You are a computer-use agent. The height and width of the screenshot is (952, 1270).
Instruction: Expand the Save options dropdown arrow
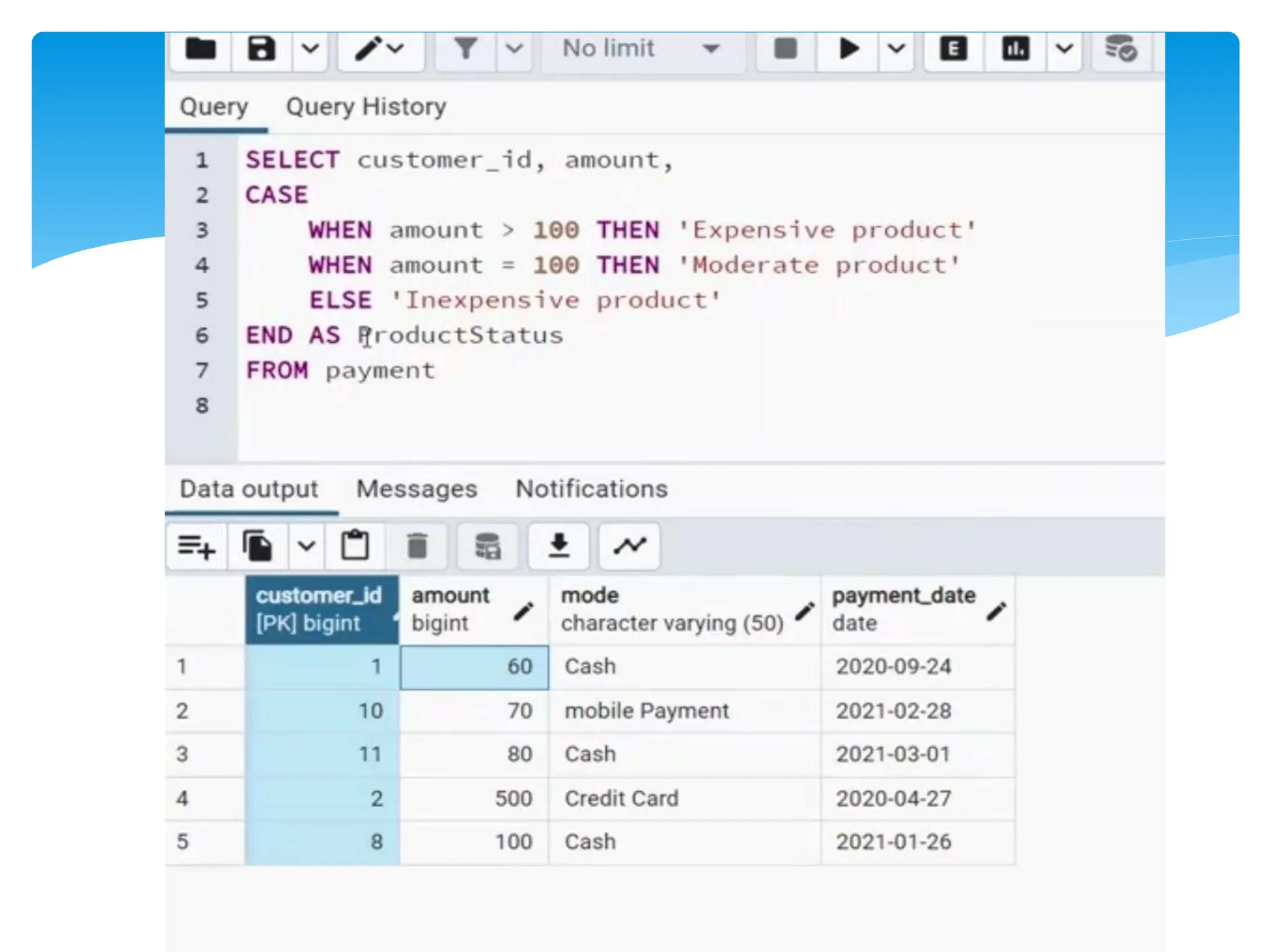coord(310,48)
